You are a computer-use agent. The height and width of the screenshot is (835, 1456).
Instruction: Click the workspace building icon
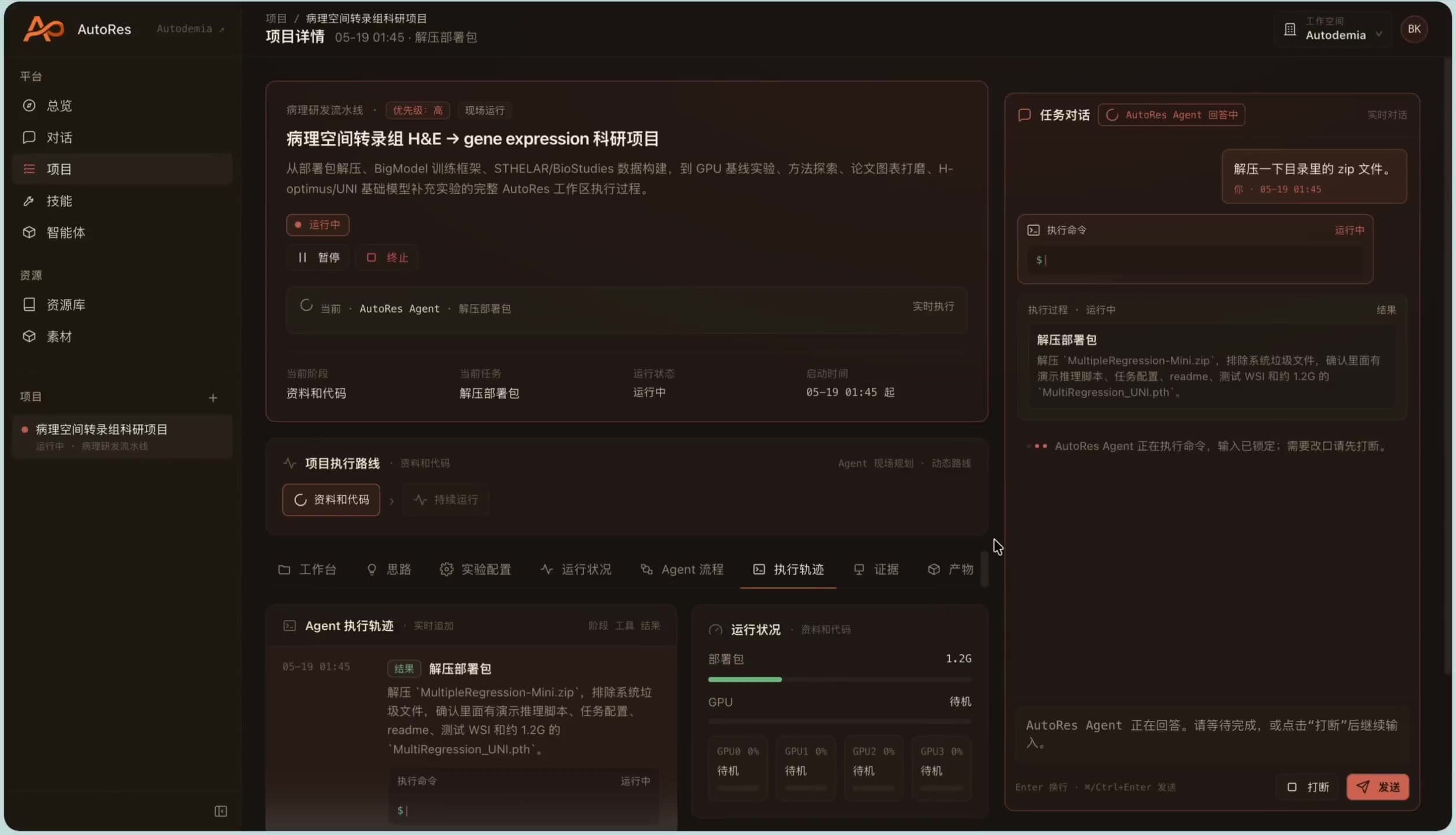tap(1290, 30)
